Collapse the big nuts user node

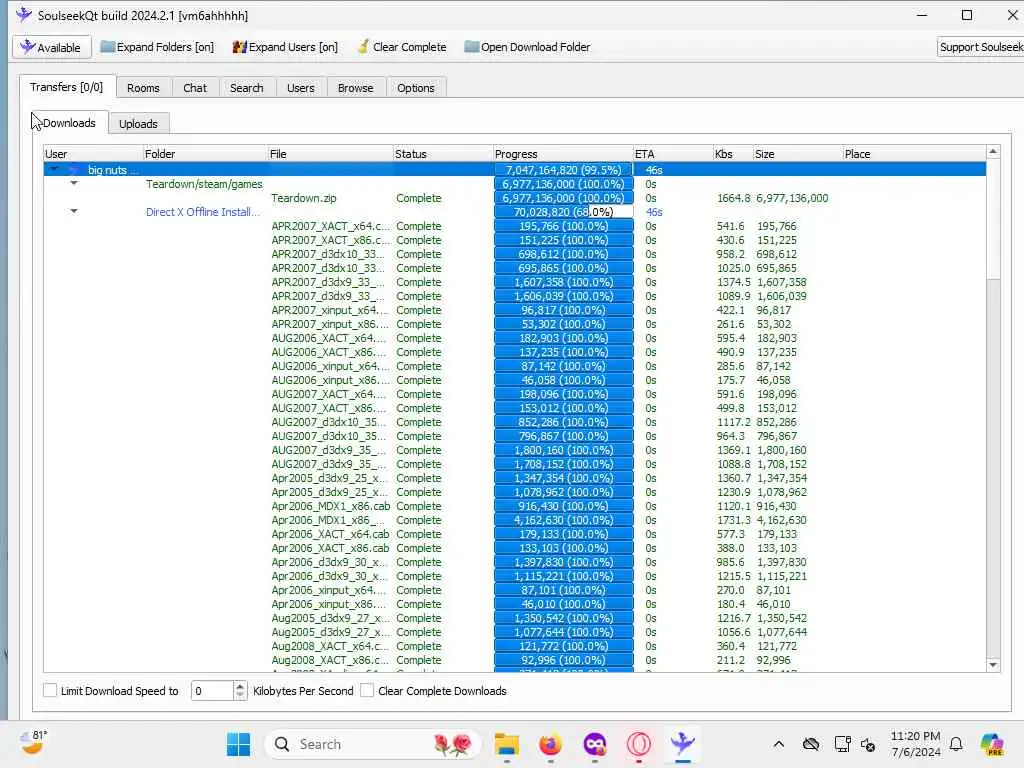click(x=54, y=169)
